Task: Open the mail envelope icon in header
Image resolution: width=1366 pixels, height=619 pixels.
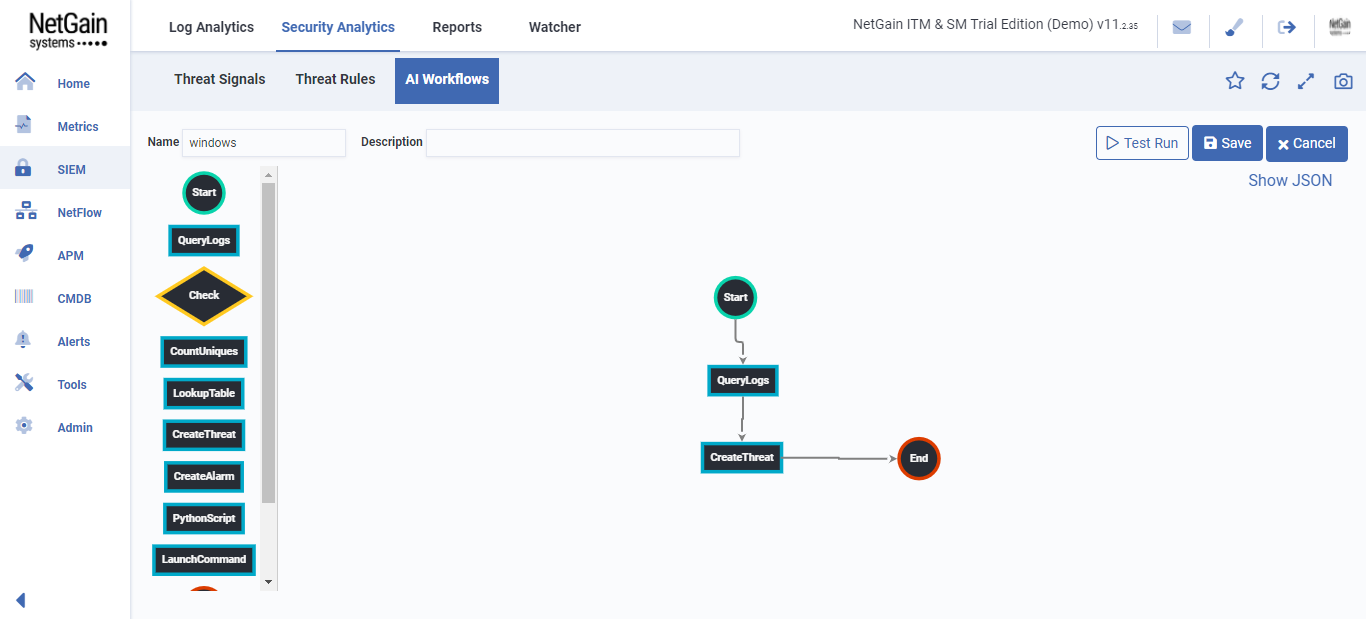Action: [x=1182, y=27]
